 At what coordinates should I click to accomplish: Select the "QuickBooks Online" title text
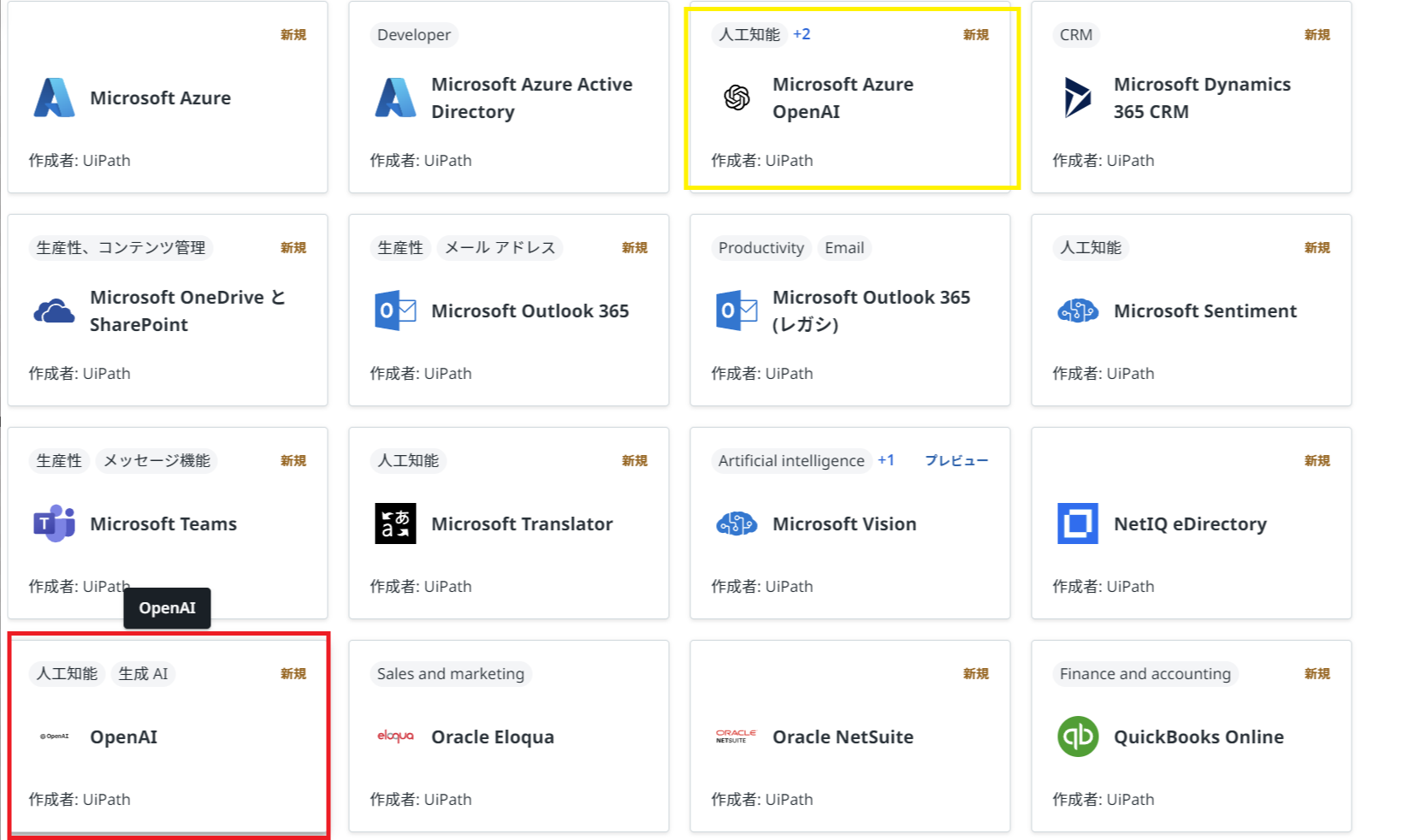1198,736
